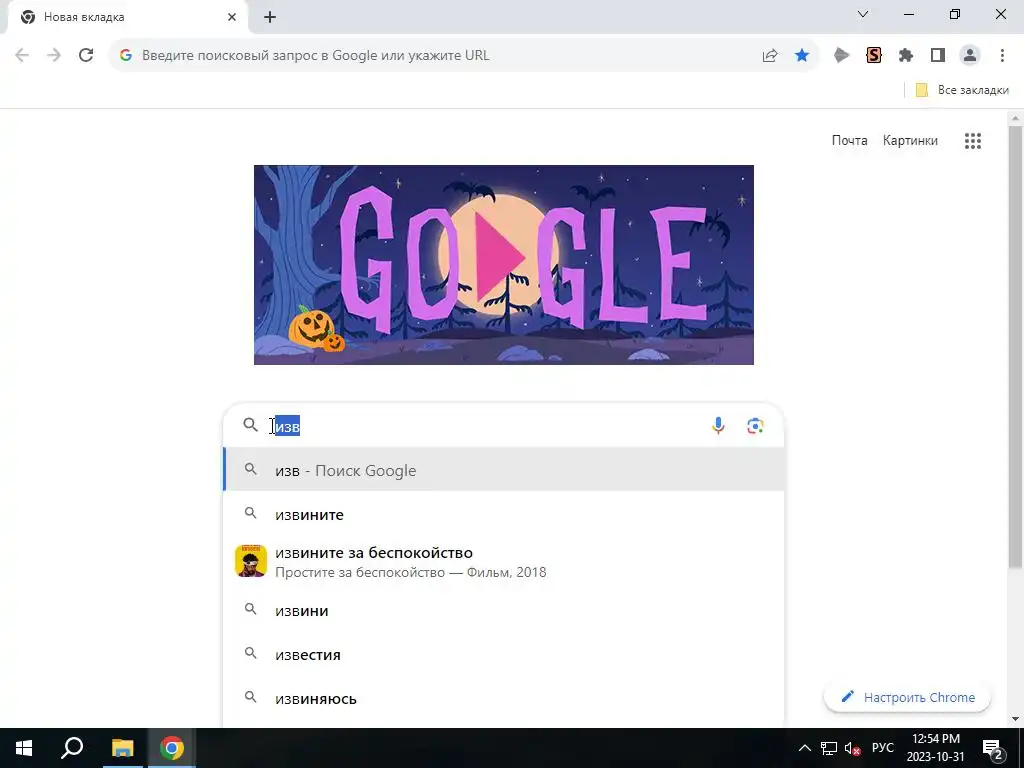This screenshot has width=1024, height=768.
Task: Reload the page with refresh icon
Action: point(86,56)
